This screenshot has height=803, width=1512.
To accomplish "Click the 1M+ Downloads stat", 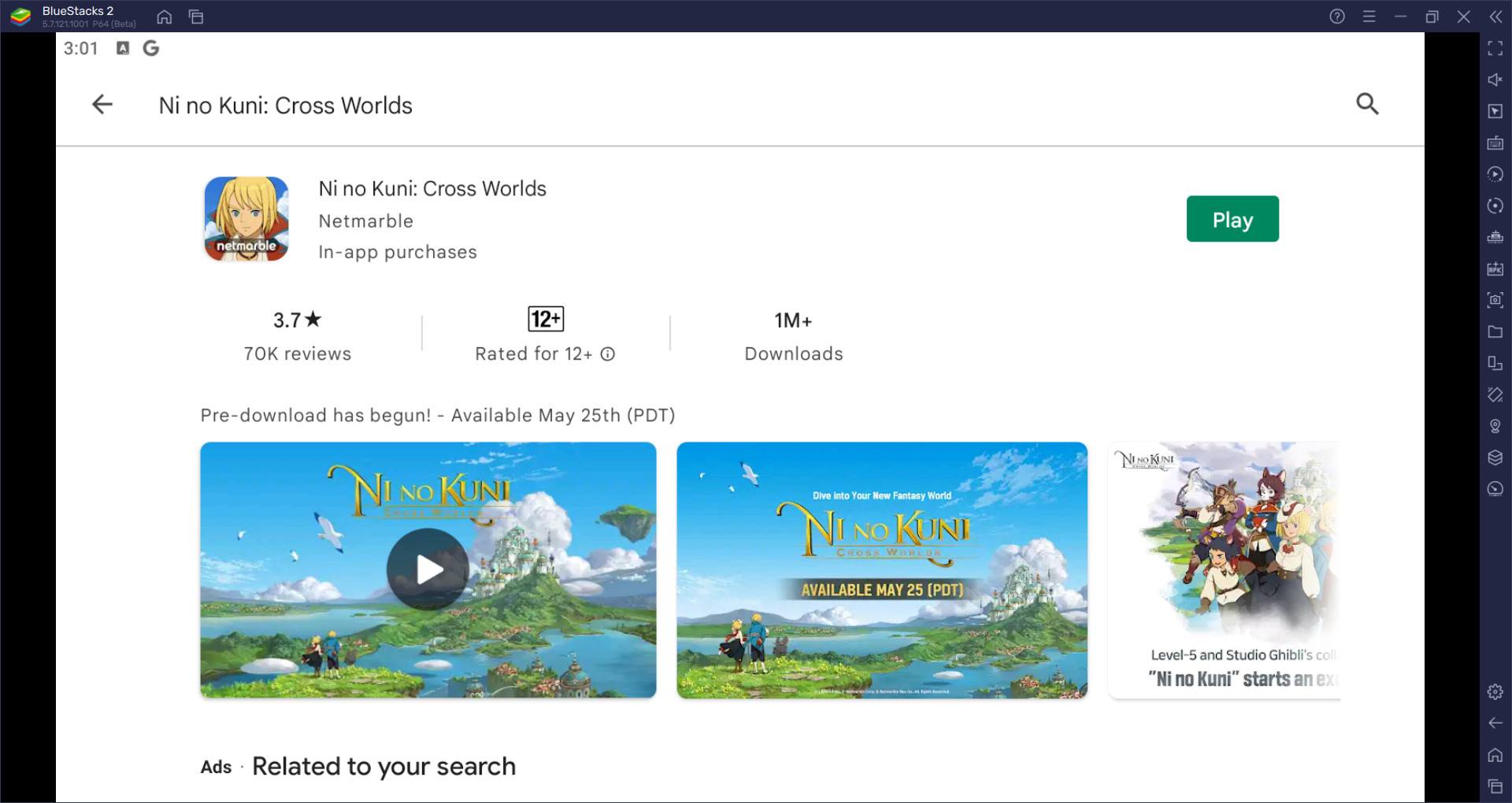I will pos(794,336).
